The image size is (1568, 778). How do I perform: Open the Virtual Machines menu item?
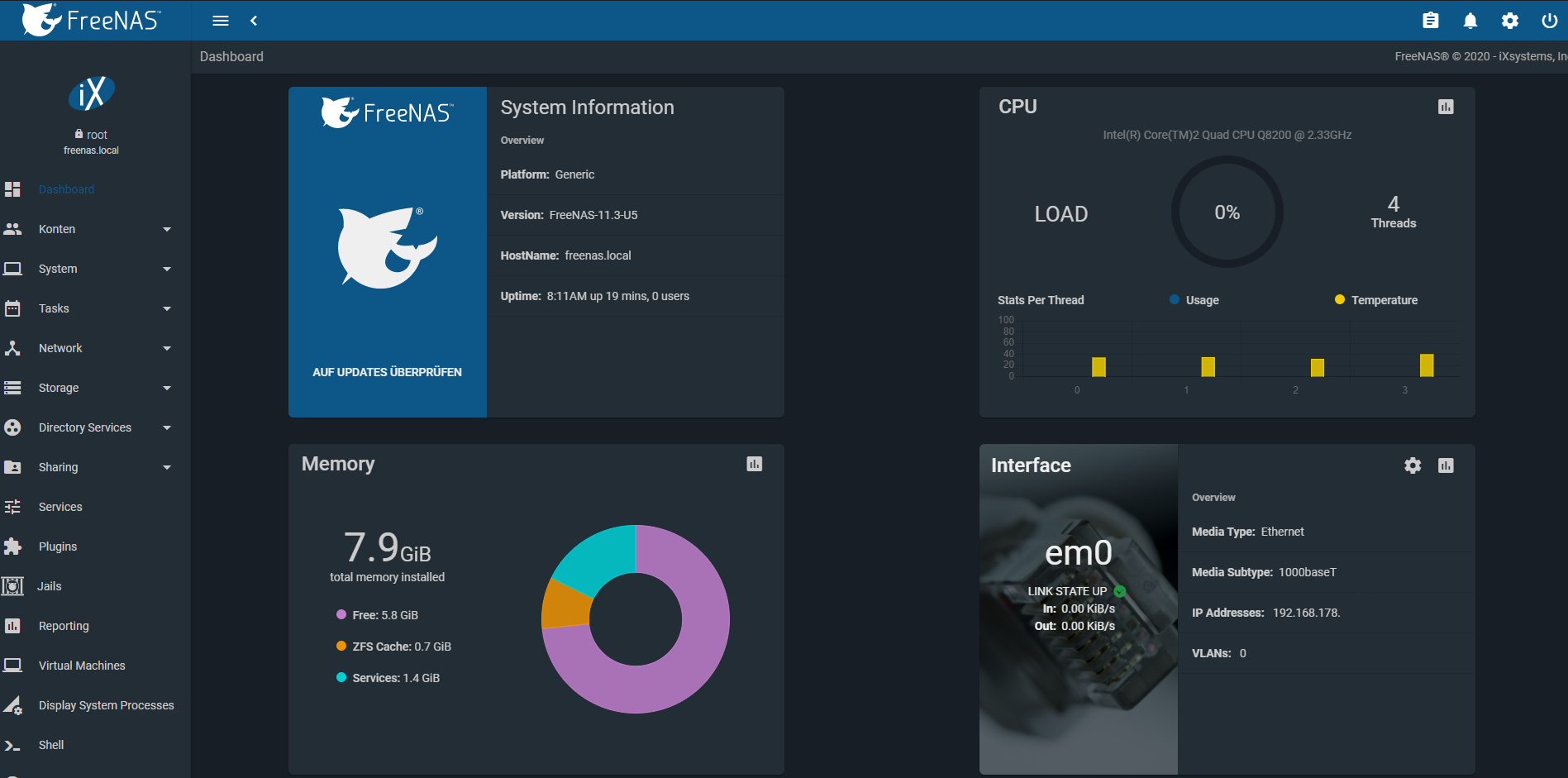coord(82,666)
